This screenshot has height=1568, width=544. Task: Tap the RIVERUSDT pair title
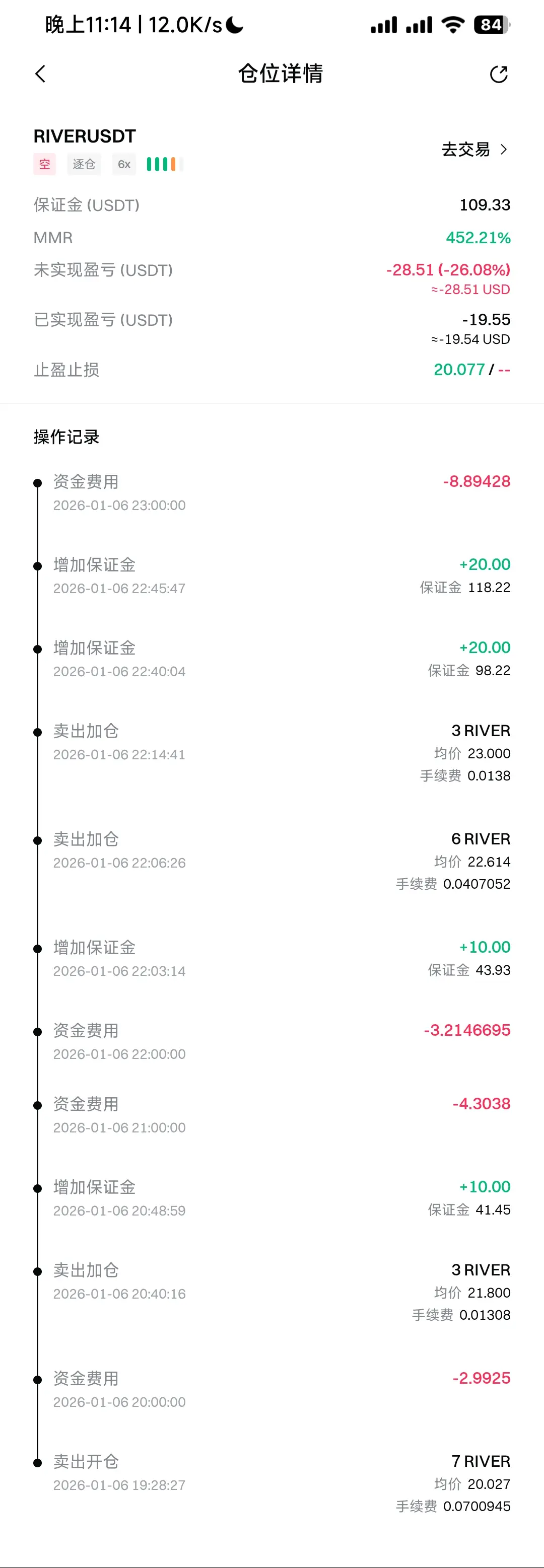point(85,136)
